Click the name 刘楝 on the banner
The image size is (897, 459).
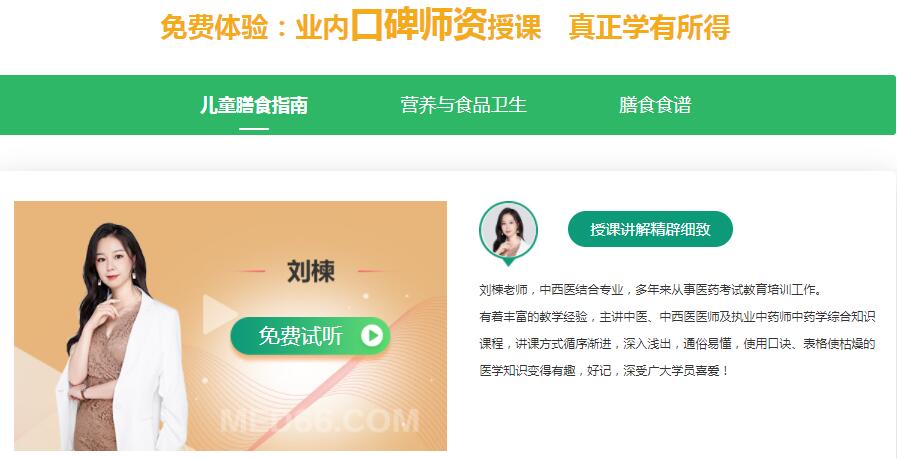[311, 271]
